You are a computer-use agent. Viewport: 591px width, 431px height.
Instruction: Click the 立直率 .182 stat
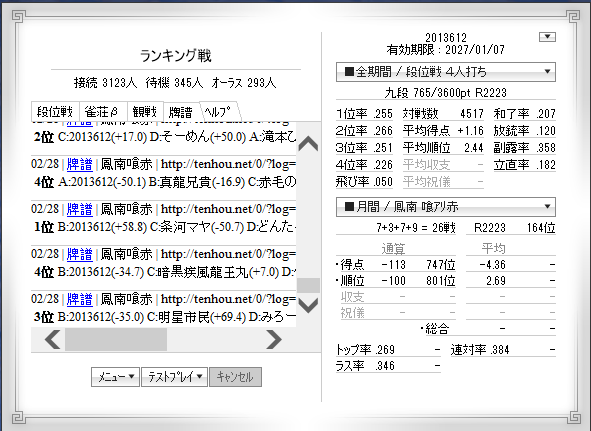click(525, 165)
